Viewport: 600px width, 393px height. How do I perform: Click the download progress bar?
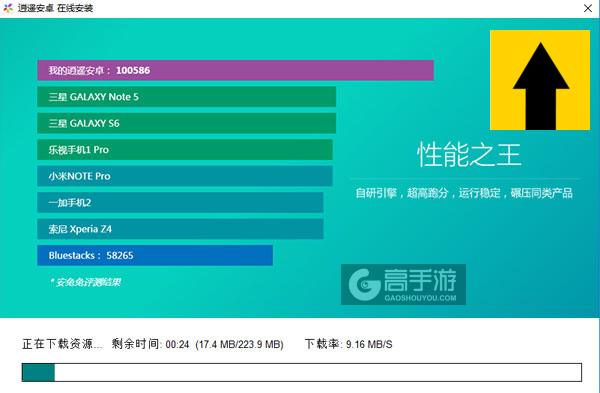coord(302,372)
